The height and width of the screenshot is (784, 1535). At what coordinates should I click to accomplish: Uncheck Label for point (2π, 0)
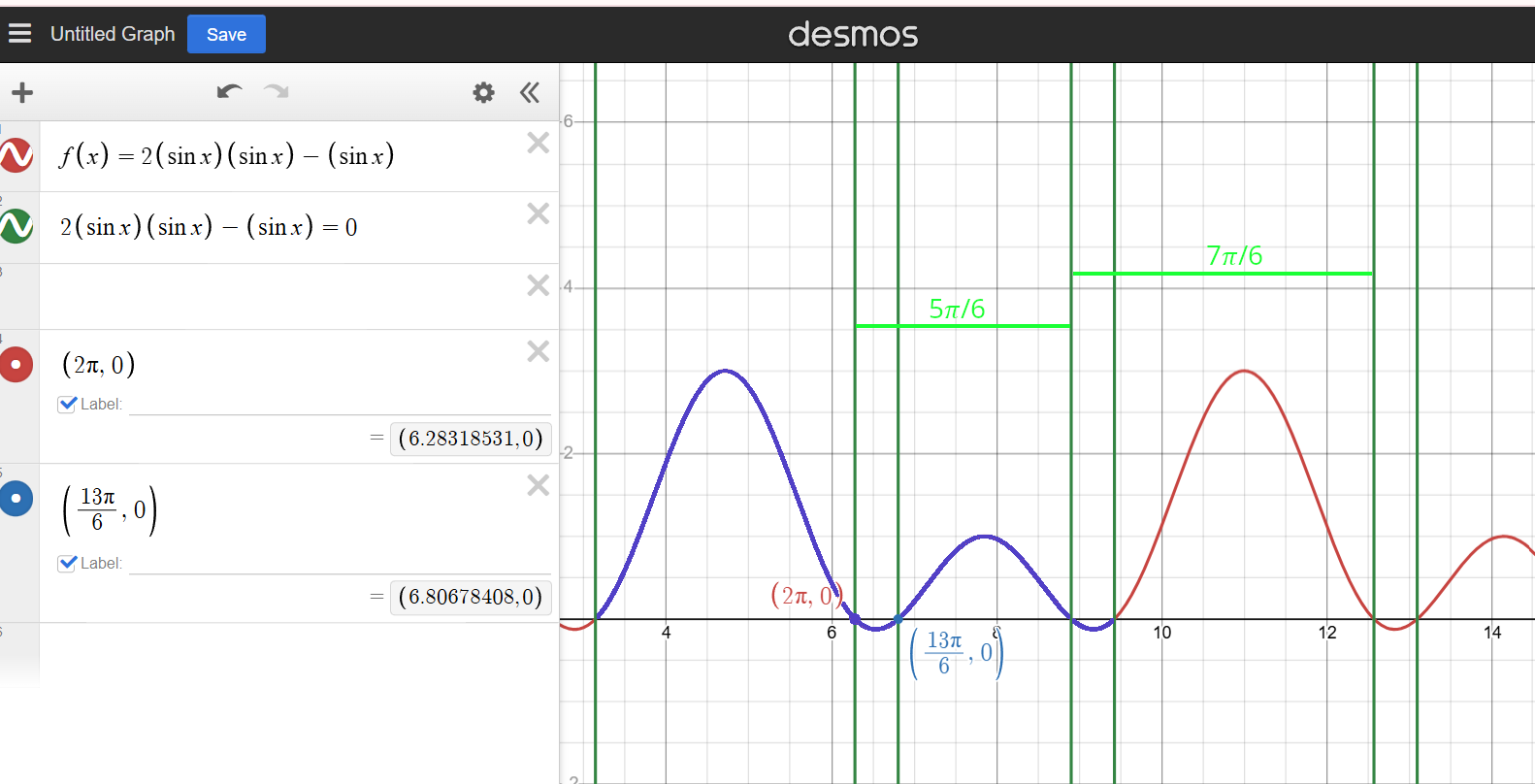[67, 405]
